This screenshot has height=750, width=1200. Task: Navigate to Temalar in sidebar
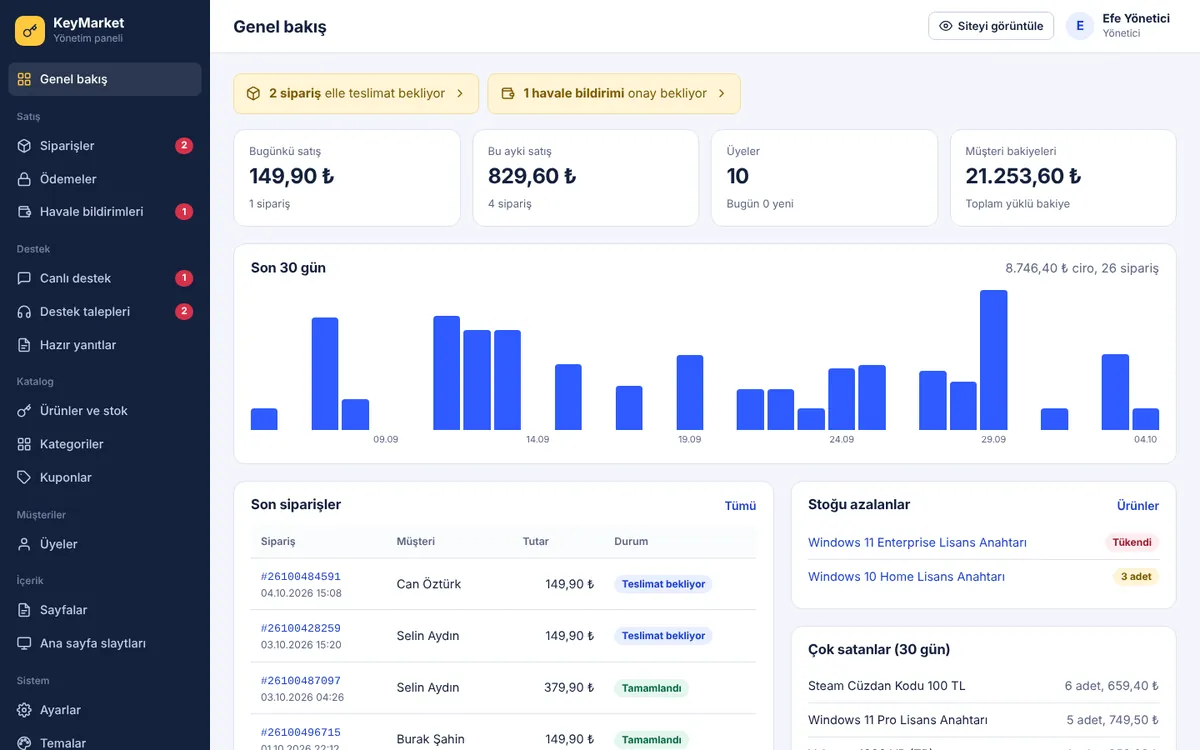tap(105, 741)
